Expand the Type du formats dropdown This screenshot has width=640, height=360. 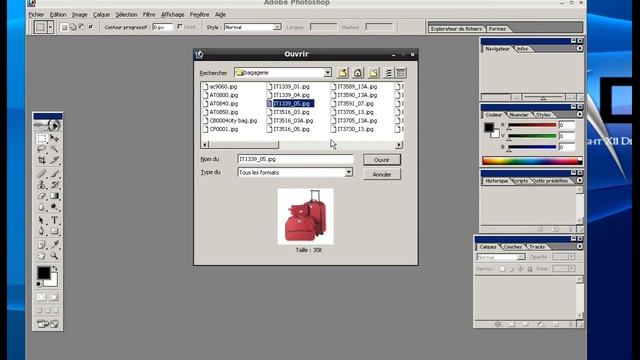point(348,173)
